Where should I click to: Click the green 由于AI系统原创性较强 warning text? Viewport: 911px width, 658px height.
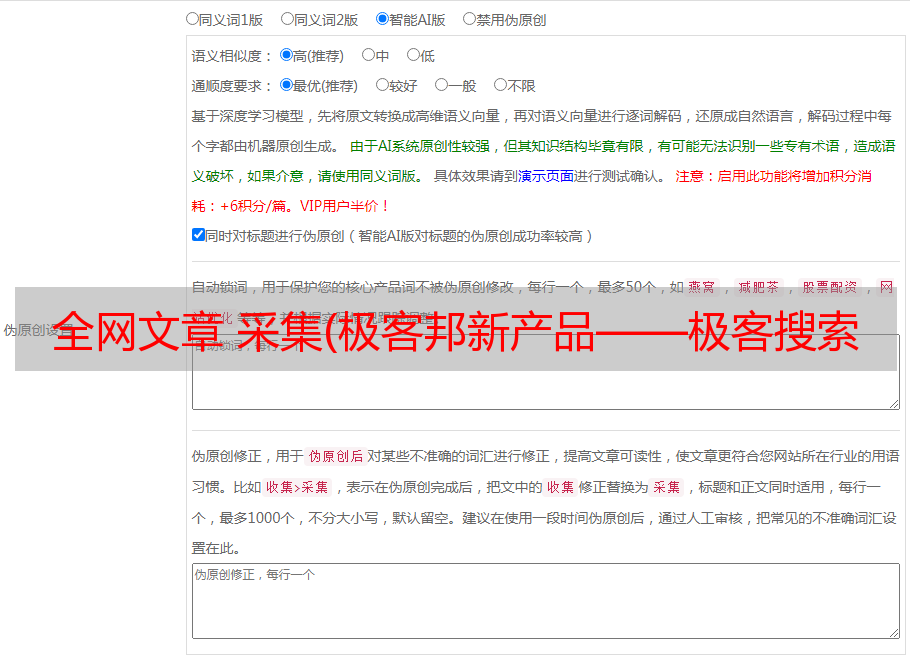(420, 146)
